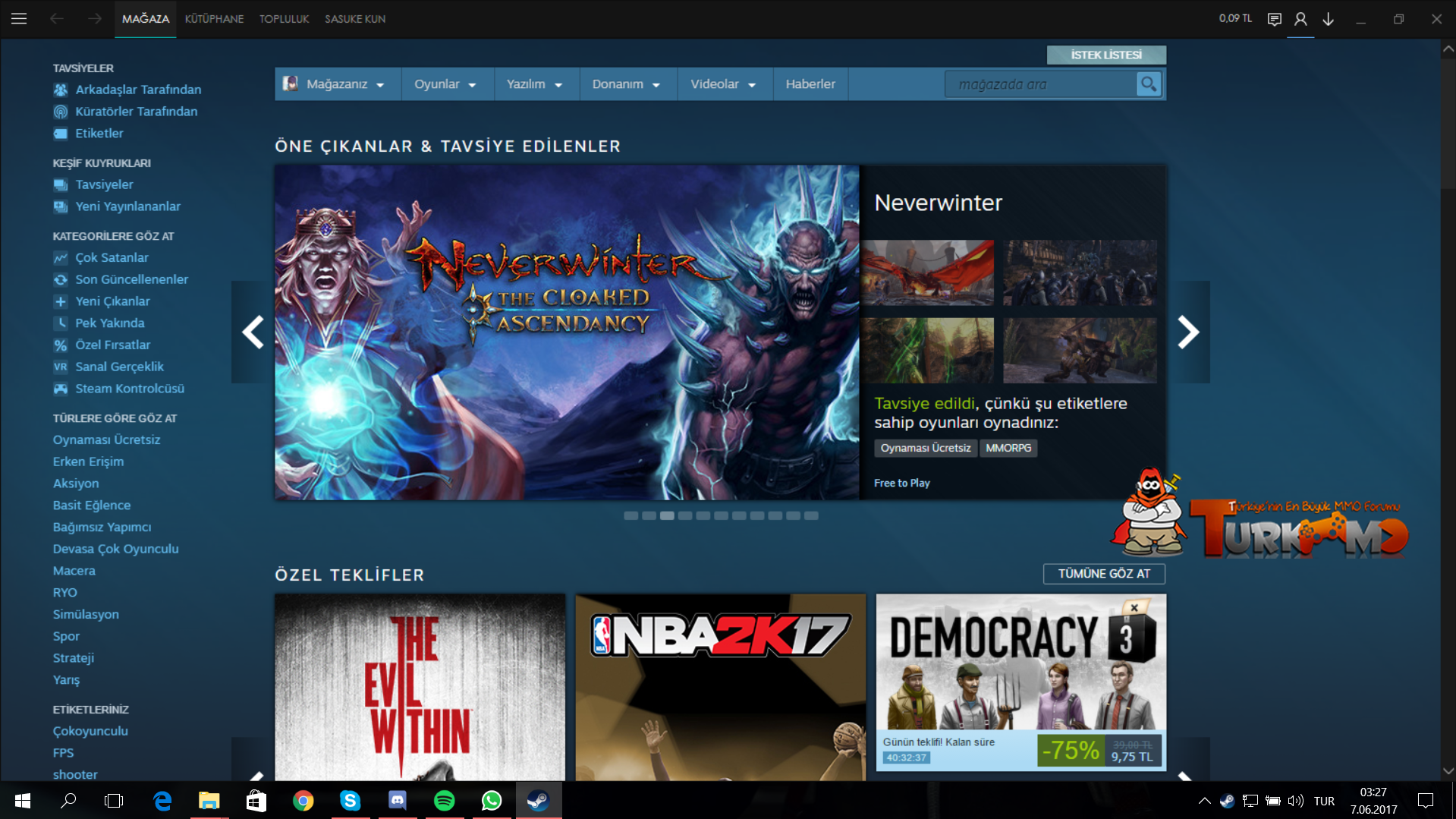Open NBA 2K17 special offer

coord(721,687)
